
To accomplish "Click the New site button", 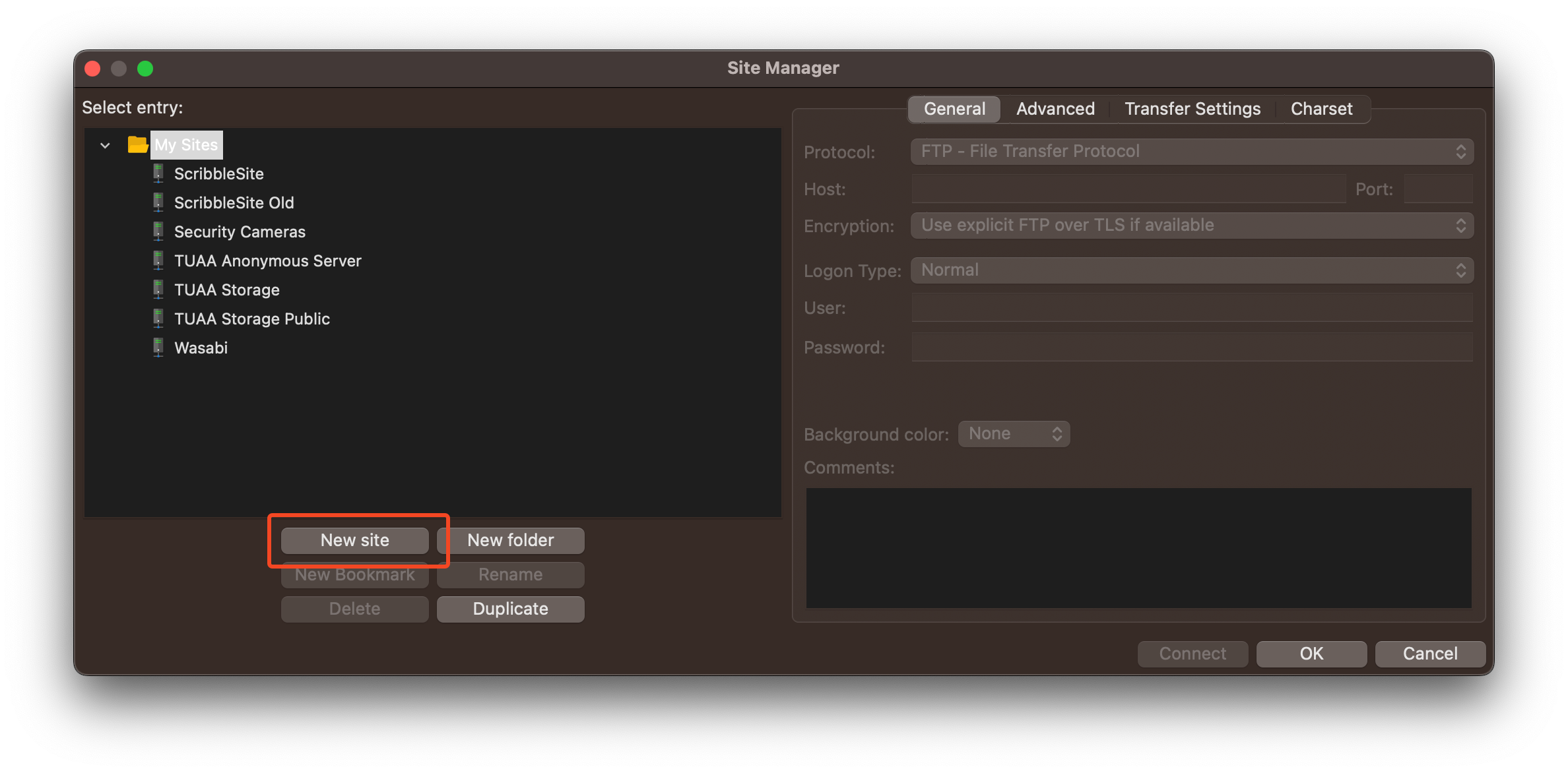I will [354, 540].
